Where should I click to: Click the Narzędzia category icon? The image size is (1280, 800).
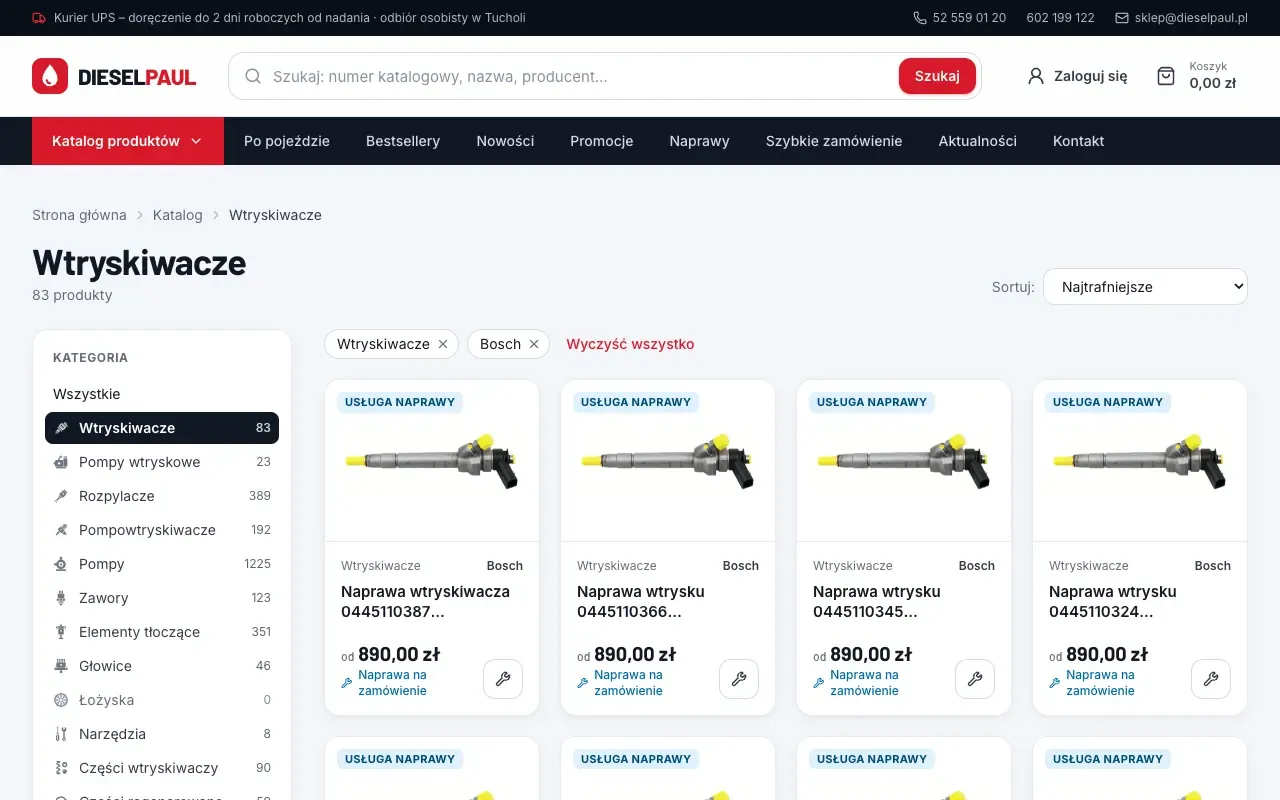[x=61, y=734]
